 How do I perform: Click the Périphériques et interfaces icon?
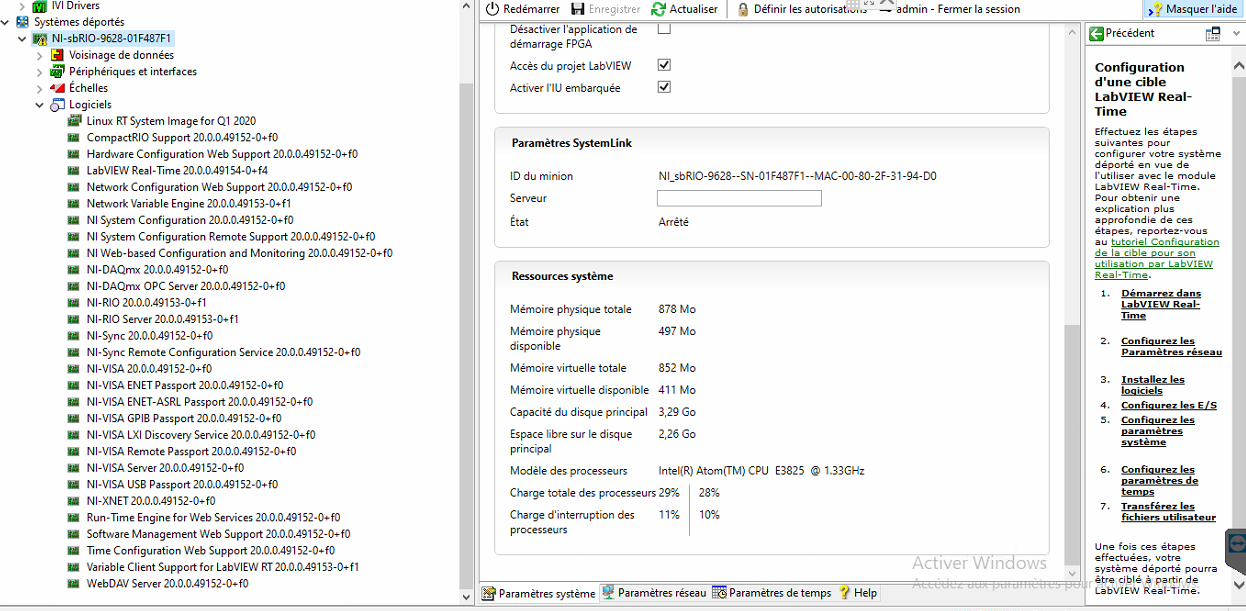(58, 71)
